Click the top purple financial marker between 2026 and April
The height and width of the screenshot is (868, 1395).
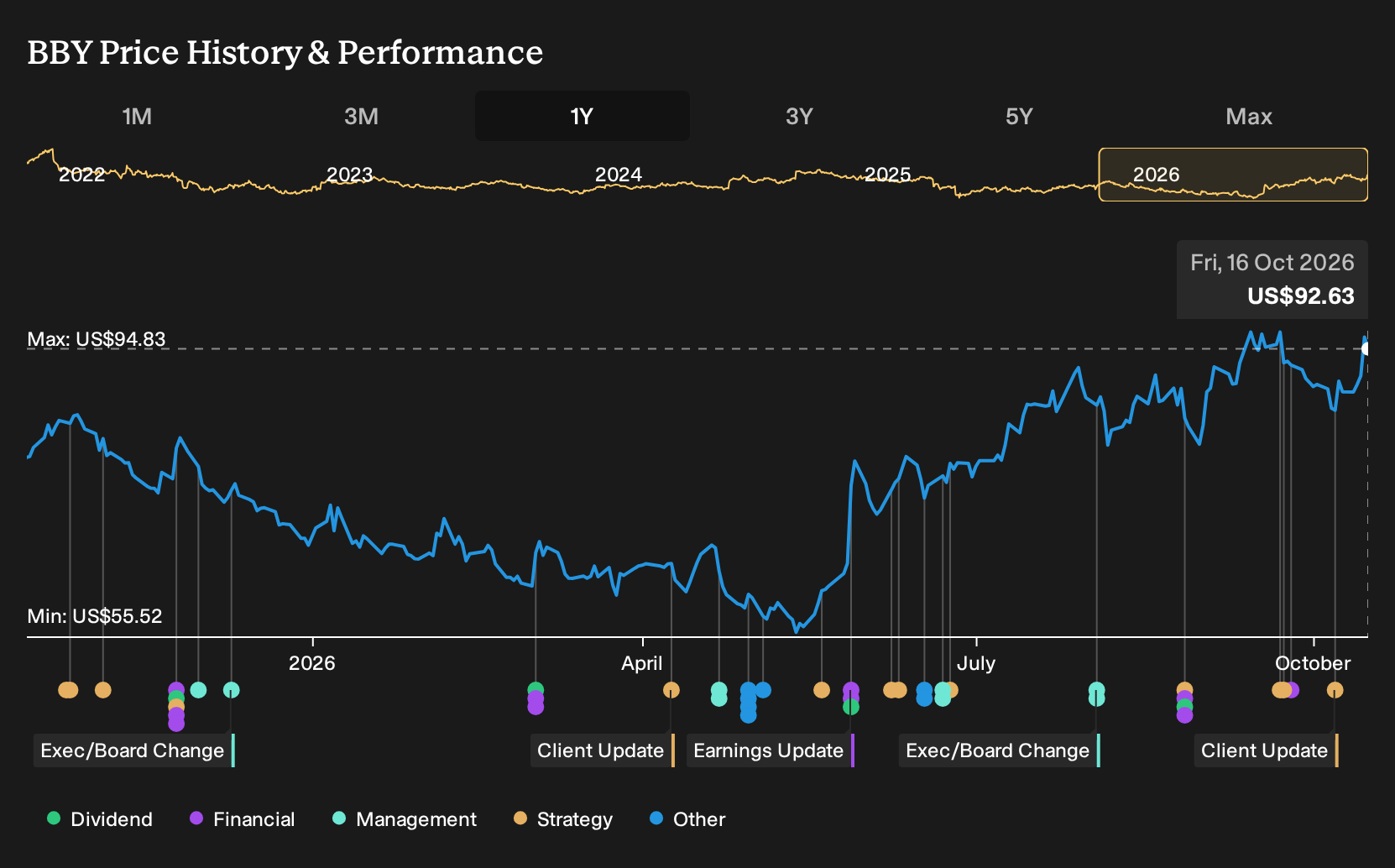coord(536,698)
